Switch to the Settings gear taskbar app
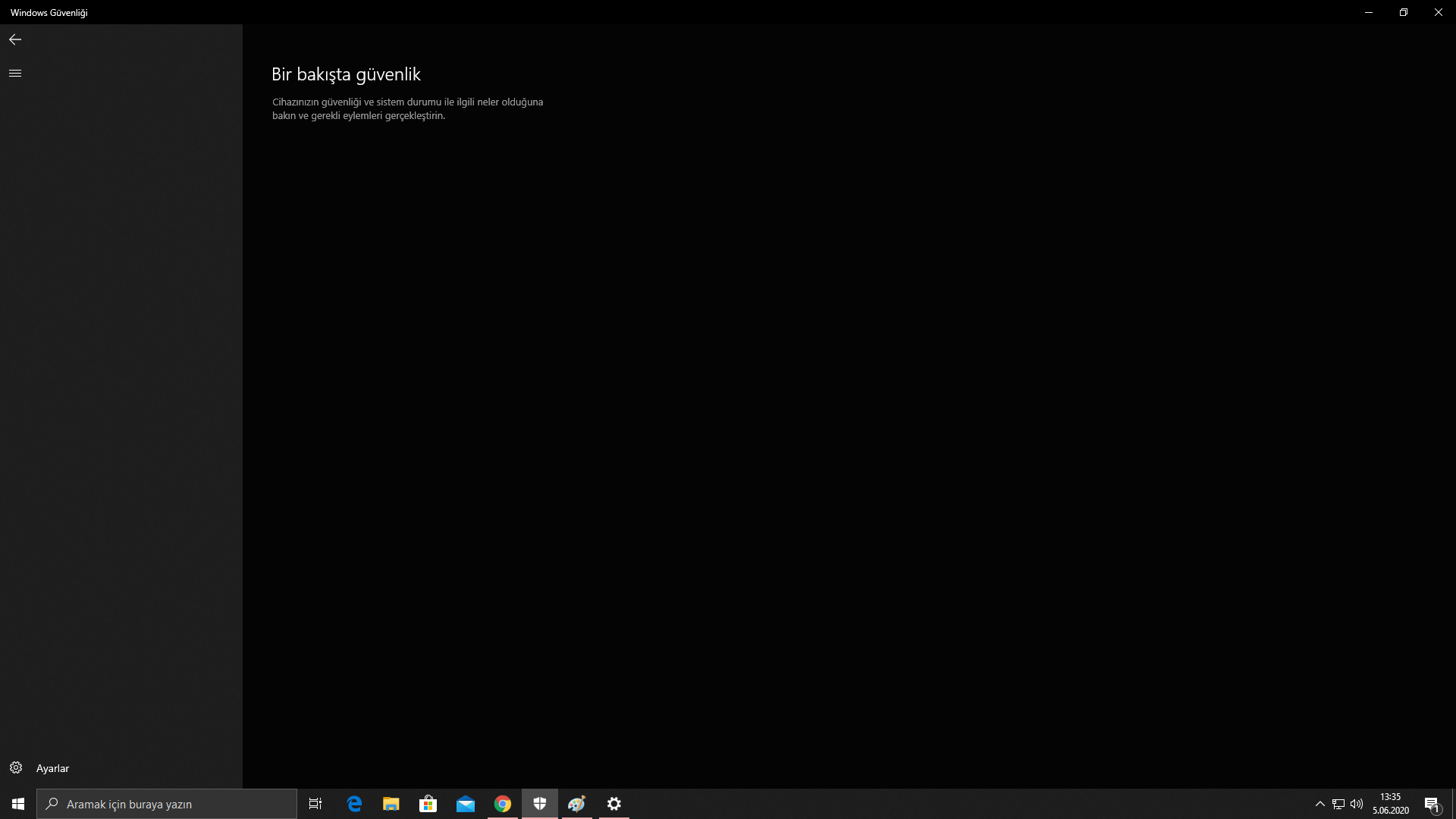This screenshot has height=819, width=1456. 614,804
